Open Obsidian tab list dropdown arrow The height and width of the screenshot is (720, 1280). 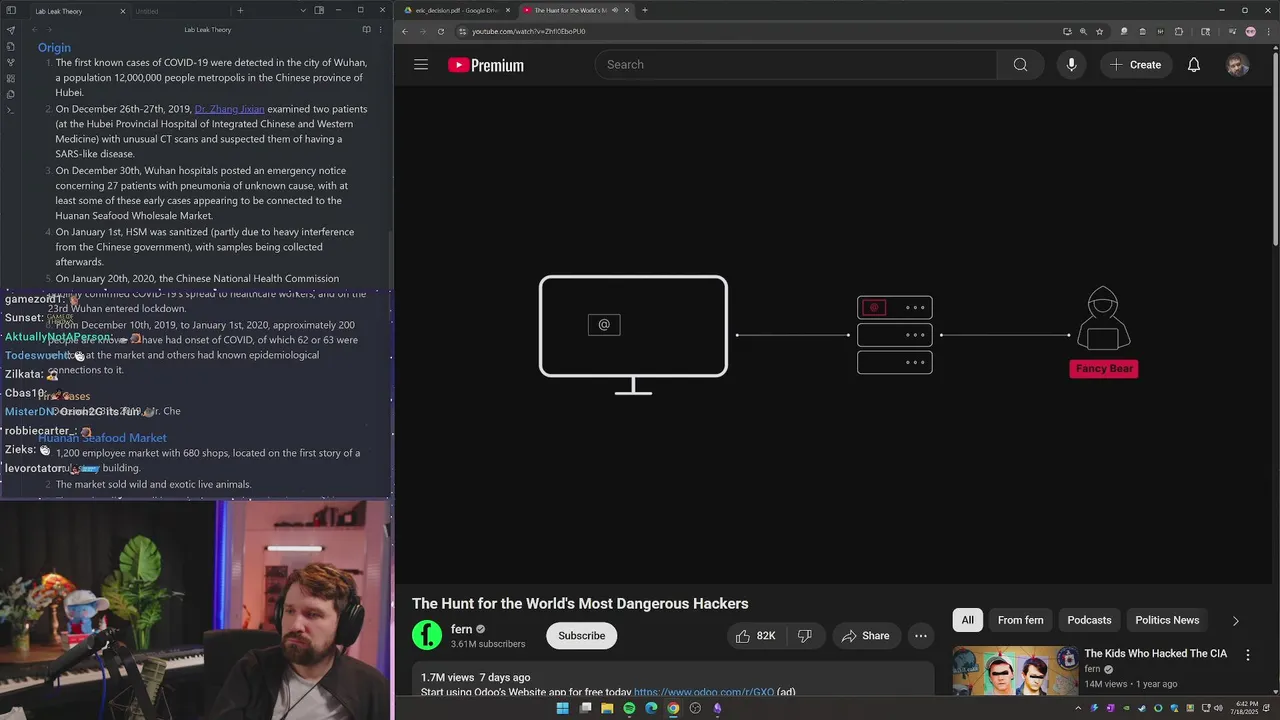click(x=303, y=11)
